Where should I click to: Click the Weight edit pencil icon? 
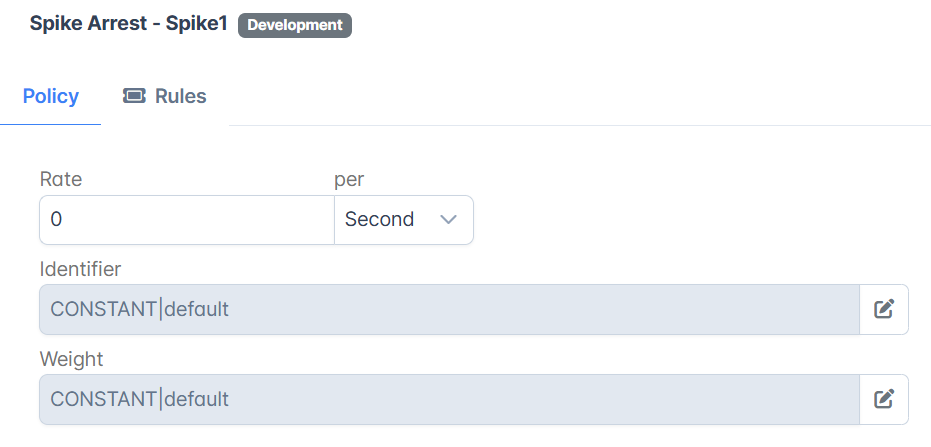coord(884,399)
